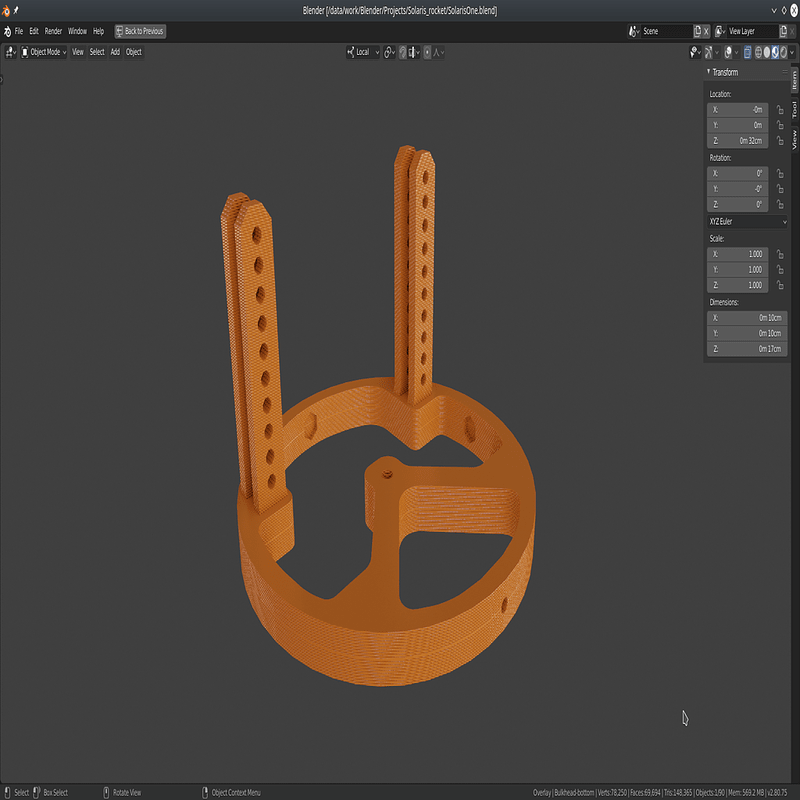Switch to the Tool sidebar tab

point(795,109)
